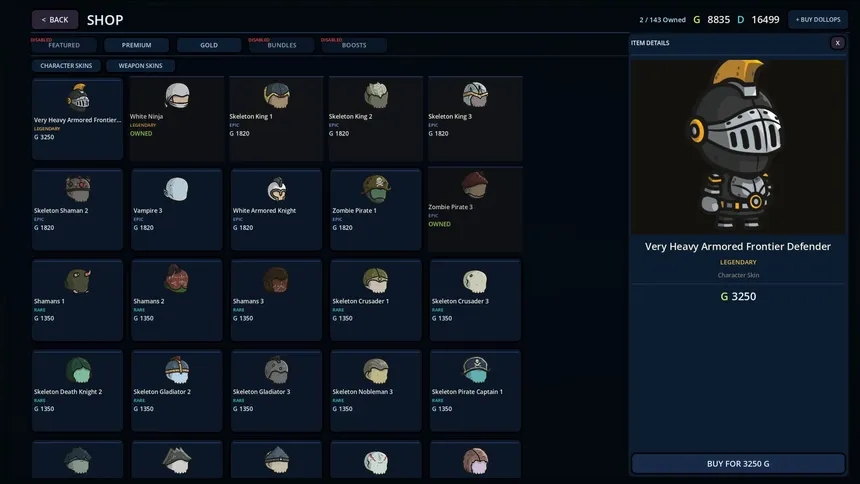
Task: Select the Very Heavy Armored Frontier skin icon
Action: pyautogui.click(x=78, y=97)
